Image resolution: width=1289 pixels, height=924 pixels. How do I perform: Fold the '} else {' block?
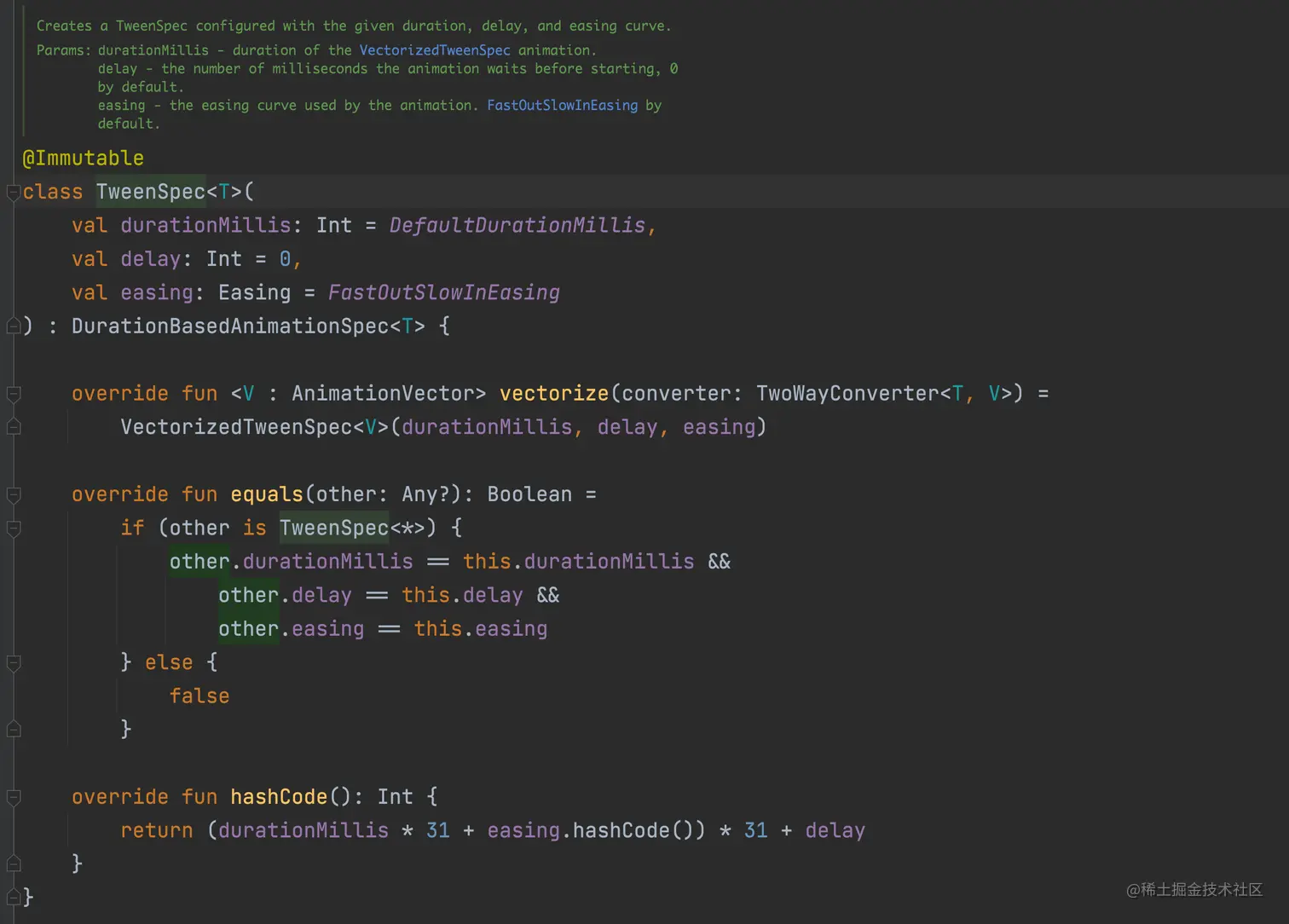tap(14, 662)
